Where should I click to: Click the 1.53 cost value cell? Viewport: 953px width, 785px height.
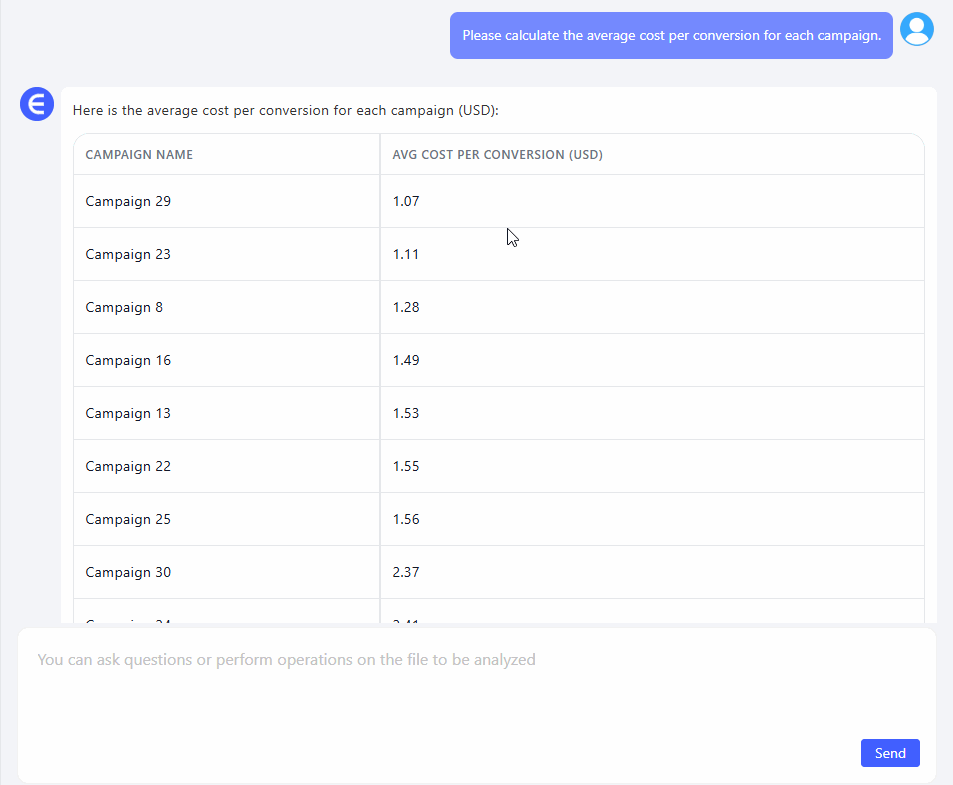coord(406,413)
